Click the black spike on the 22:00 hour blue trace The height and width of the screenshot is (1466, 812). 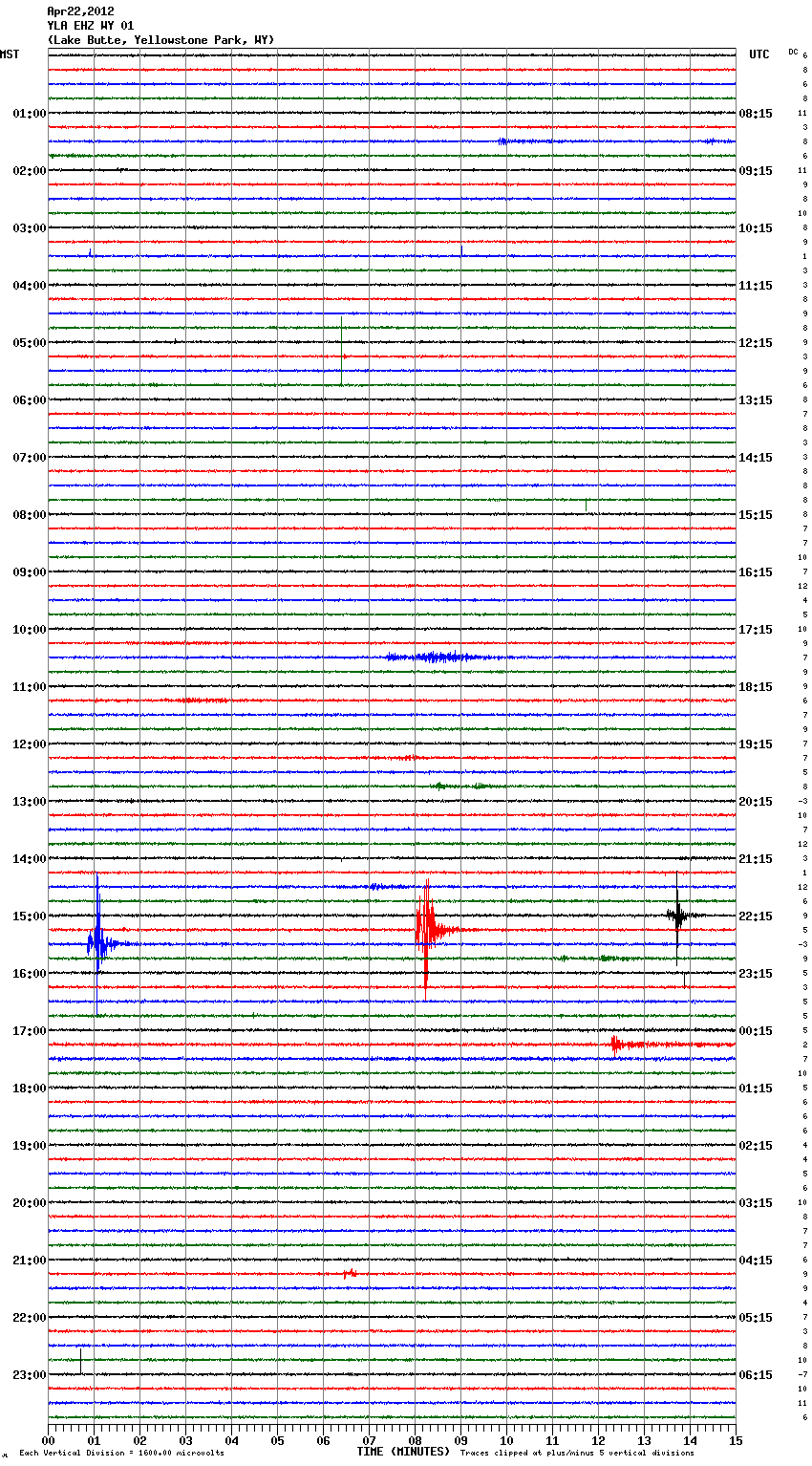80,1360
